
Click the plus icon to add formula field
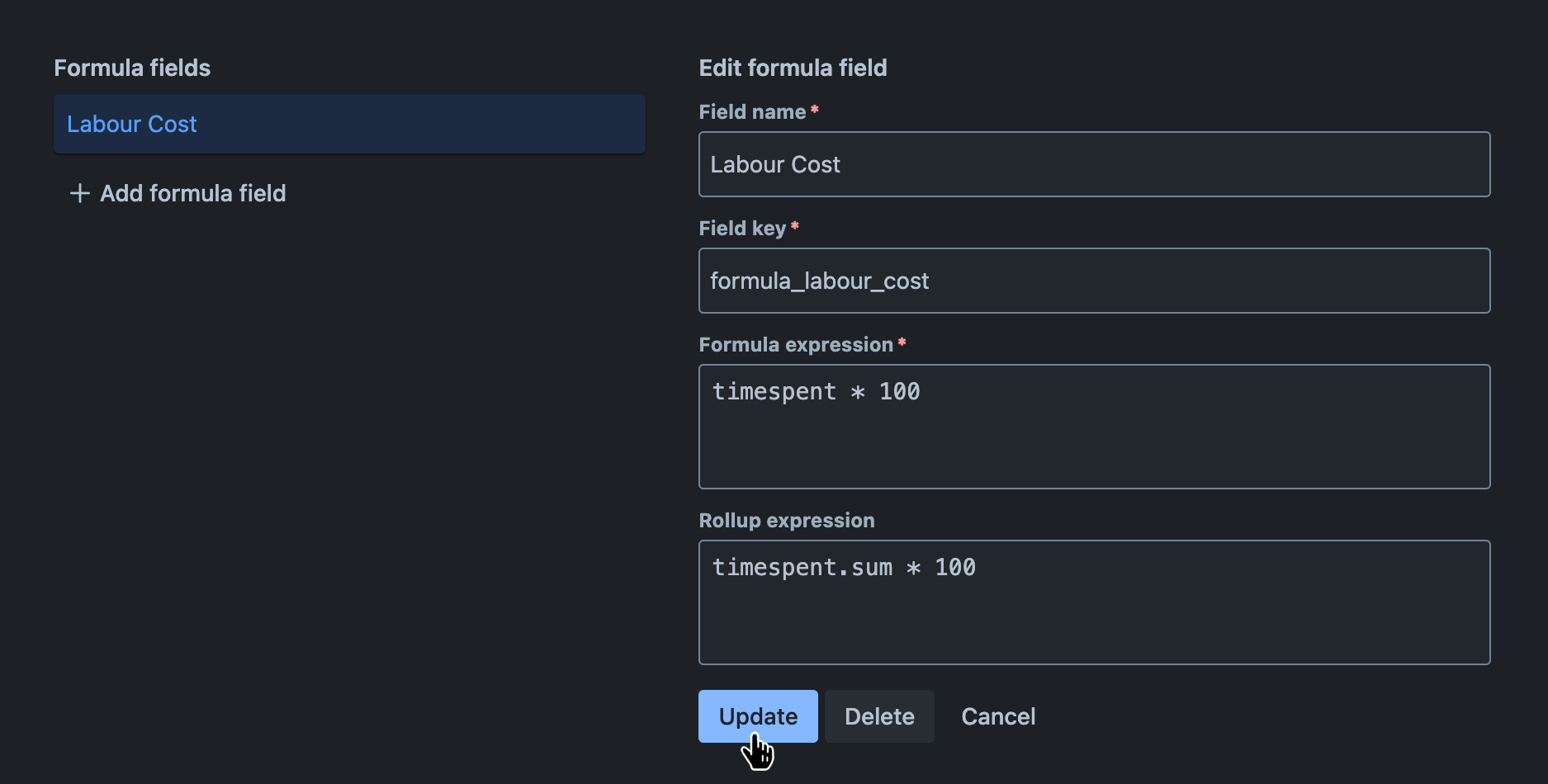[x=78, y=193]
